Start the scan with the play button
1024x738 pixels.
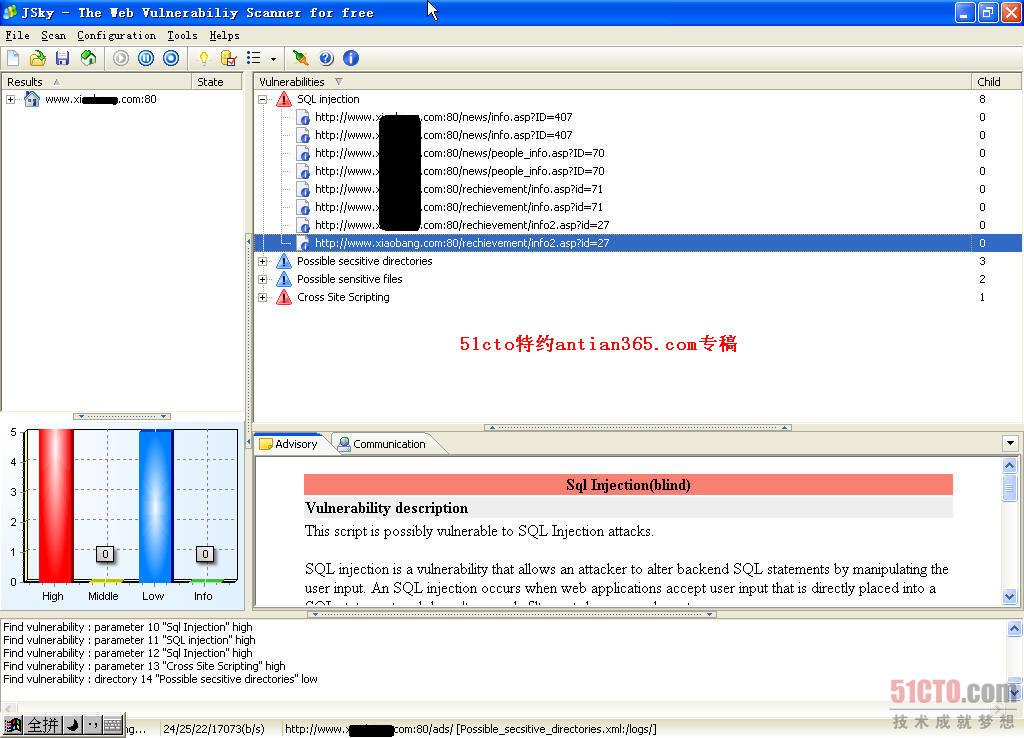[x=121, y=59]
